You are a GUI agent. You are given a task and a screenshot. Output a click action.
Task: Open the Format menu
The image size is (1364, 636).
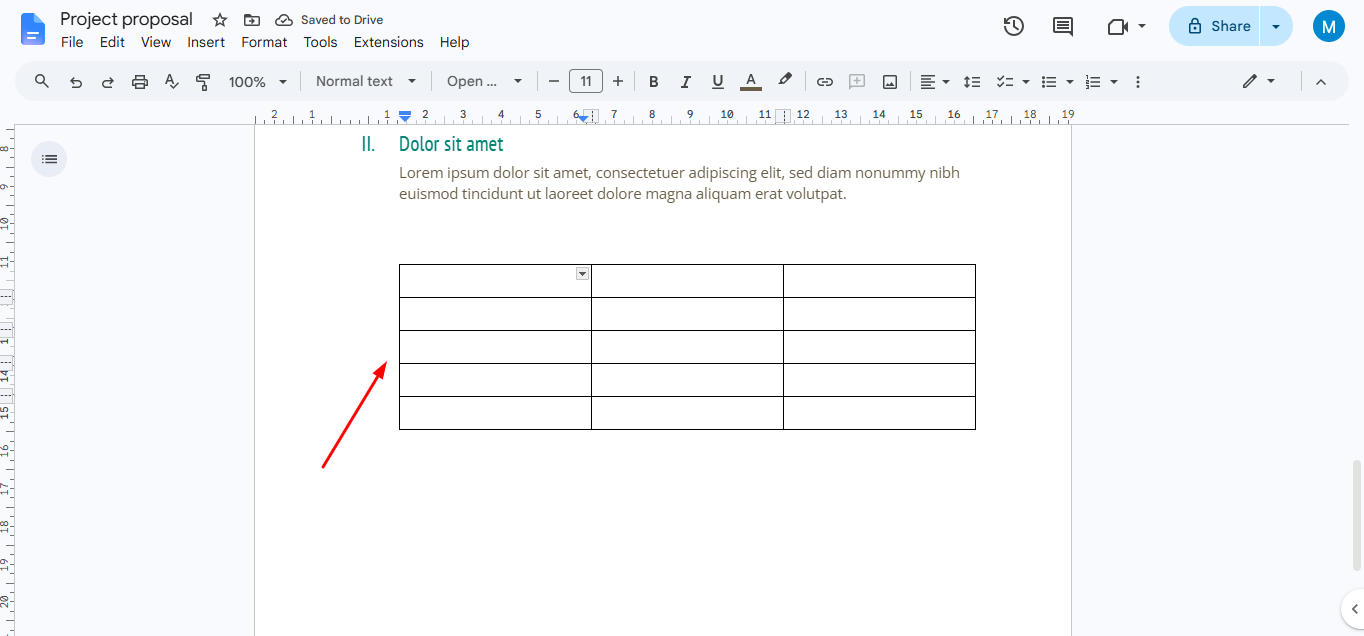264,42
